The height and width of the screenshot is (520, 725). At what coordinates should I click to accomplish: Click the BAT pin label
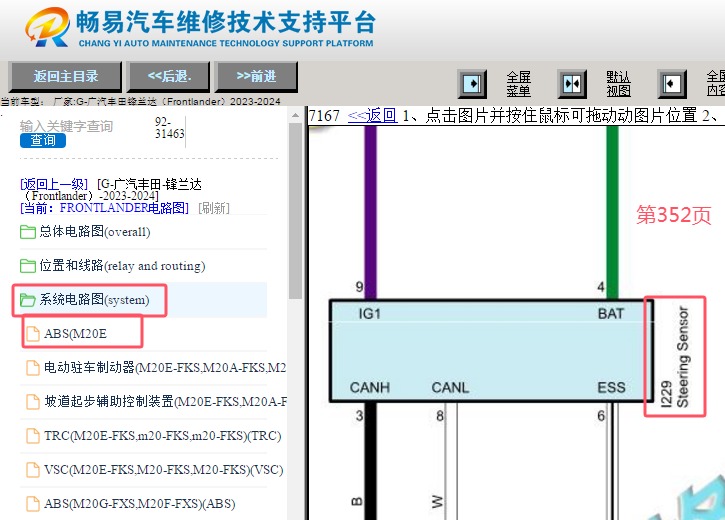[611, 314]
